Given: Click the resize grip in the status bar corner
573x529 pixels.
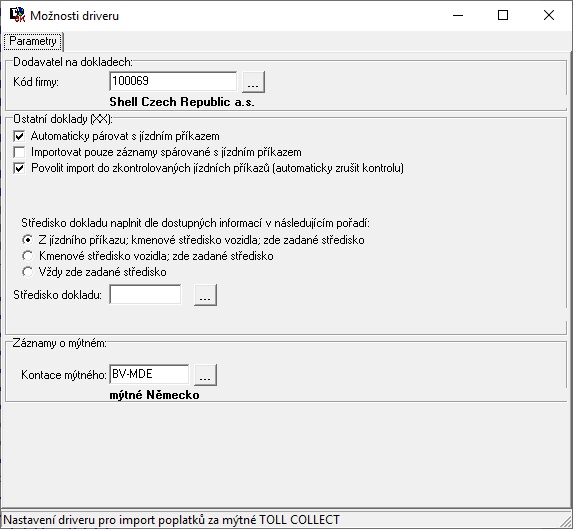Looking at the screenshot, I should [565, 520].
